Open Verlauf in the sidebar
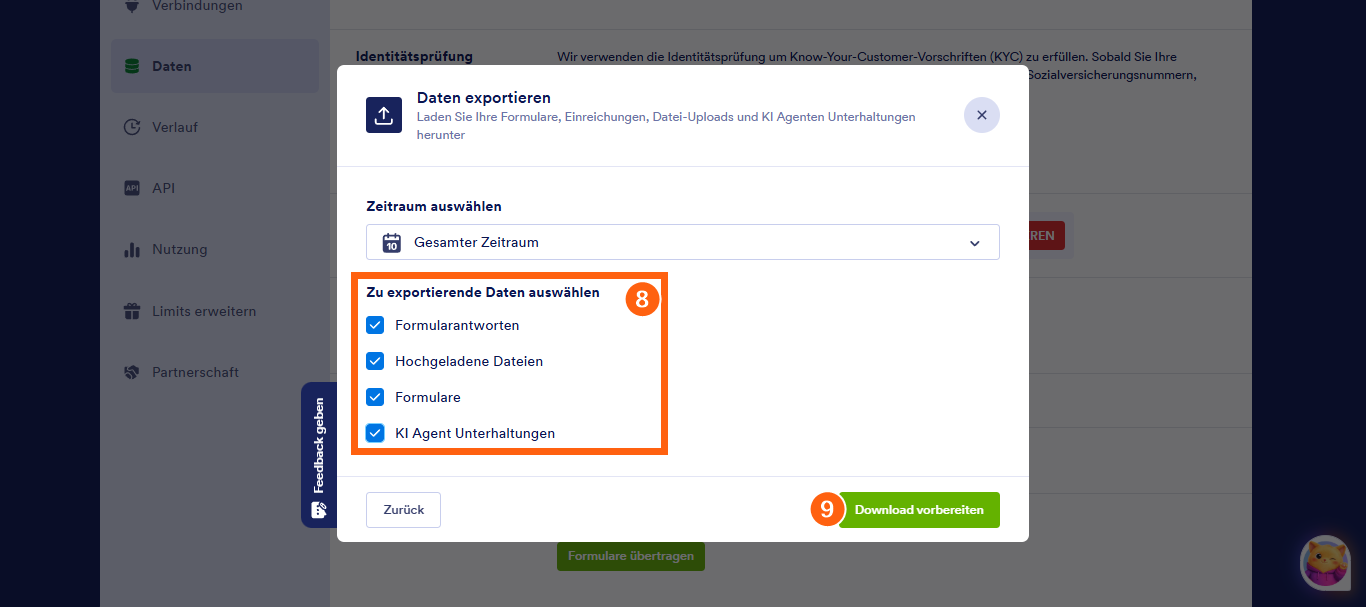Viewport: 1366px width, 607px height. coord(215,127)
